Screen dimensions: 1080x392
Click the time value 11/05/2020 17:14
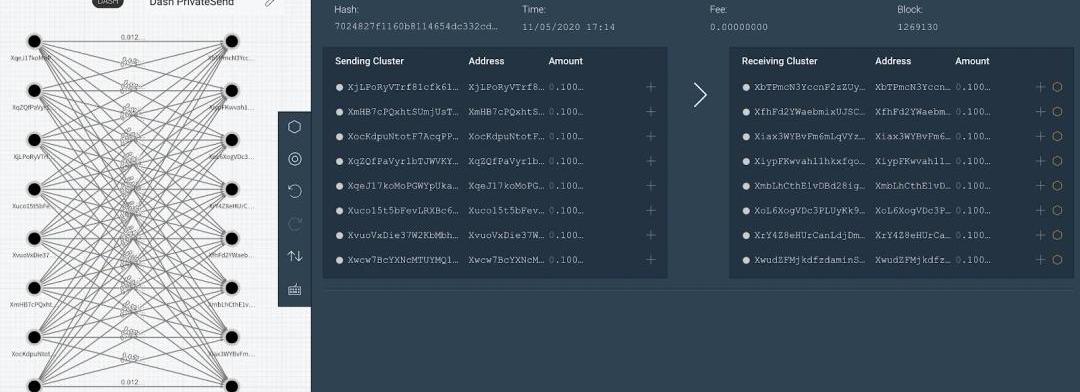[568, 27]
